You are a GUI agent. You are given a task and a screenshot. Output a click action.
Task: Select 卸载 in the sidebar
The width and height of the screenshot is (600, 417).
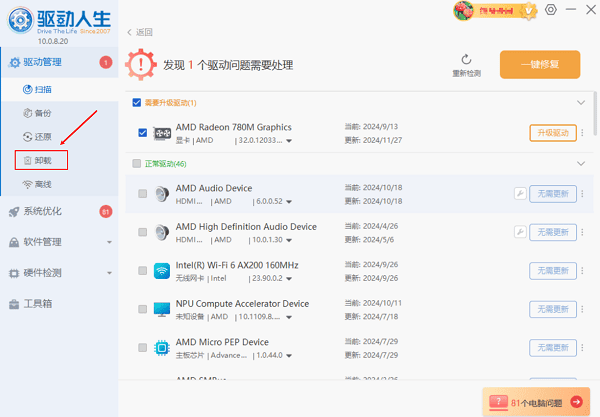pyautogui.click(x=41, y=160)
